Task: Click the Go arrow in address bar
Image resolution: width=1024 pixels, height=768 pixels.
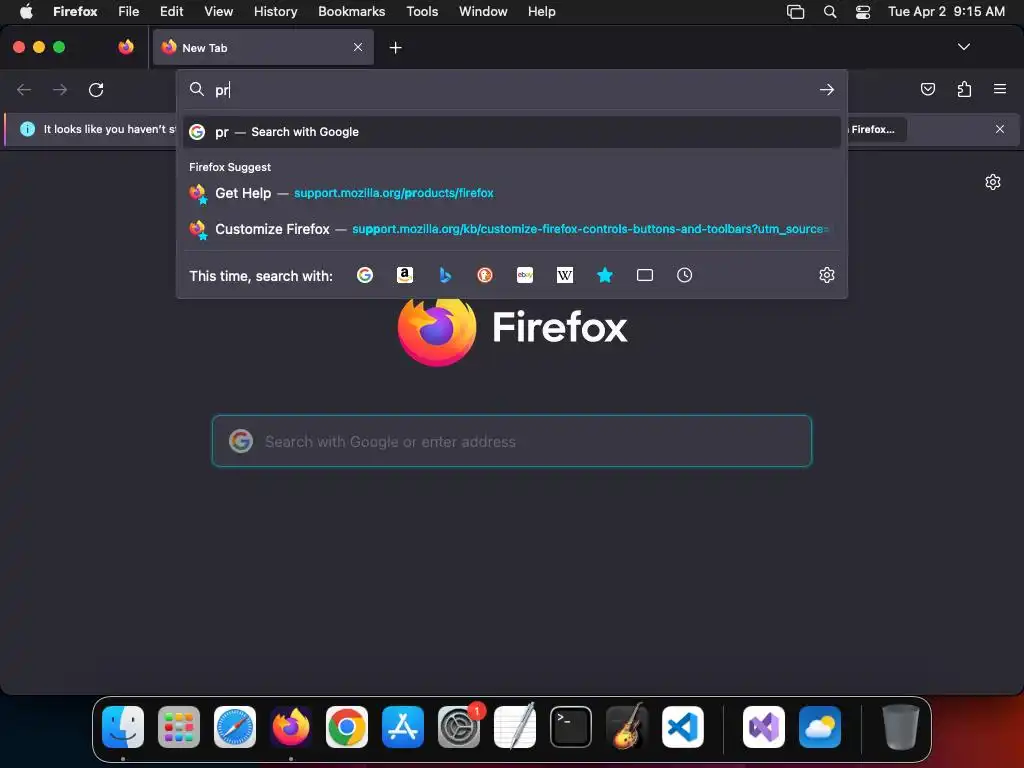Action: pyautogui.click(x=827, y=89)
